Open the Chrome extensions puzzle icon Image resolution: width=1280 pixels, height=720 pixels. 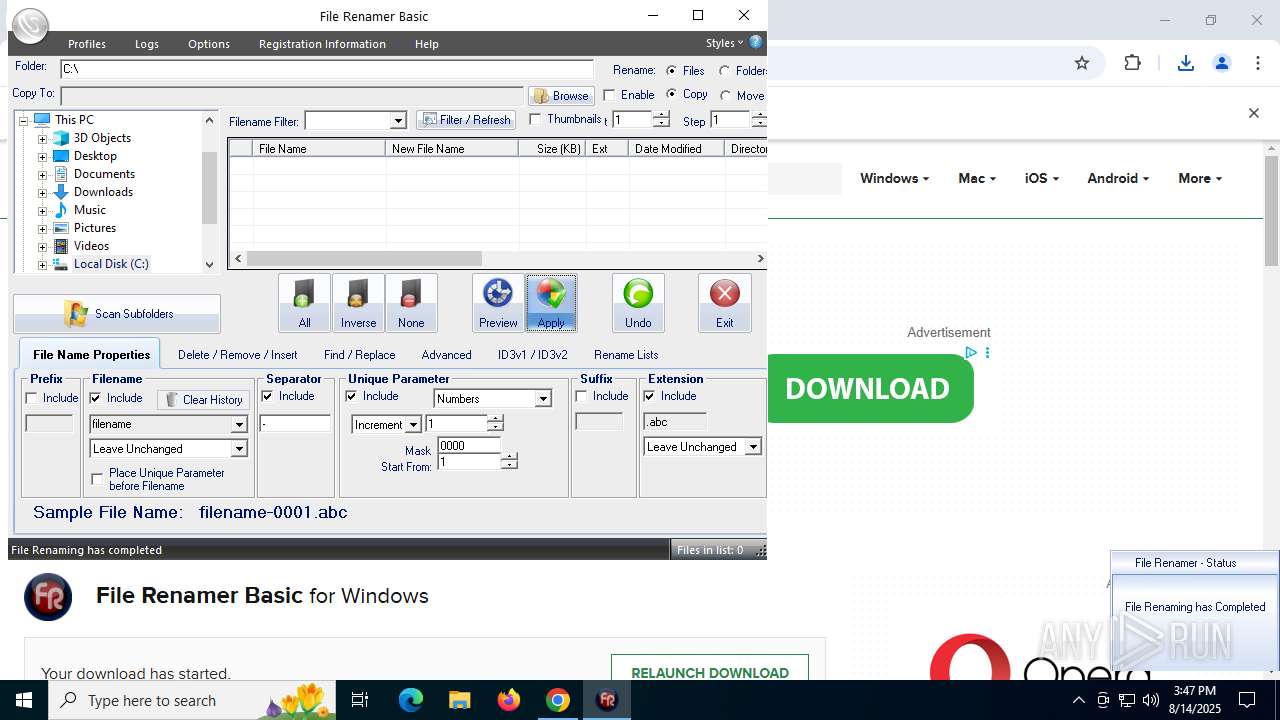(1132, 63)
